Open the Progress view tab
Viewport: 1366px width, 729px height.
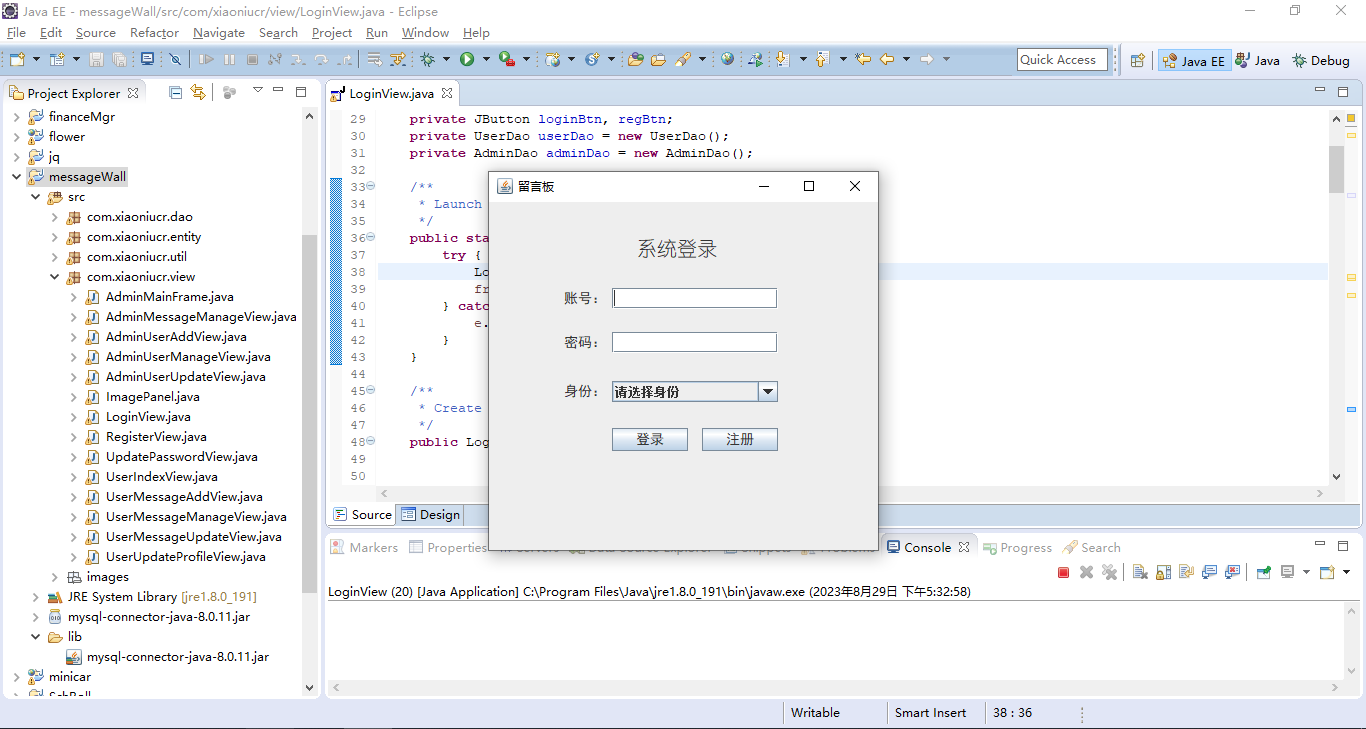pos(1017,547)
